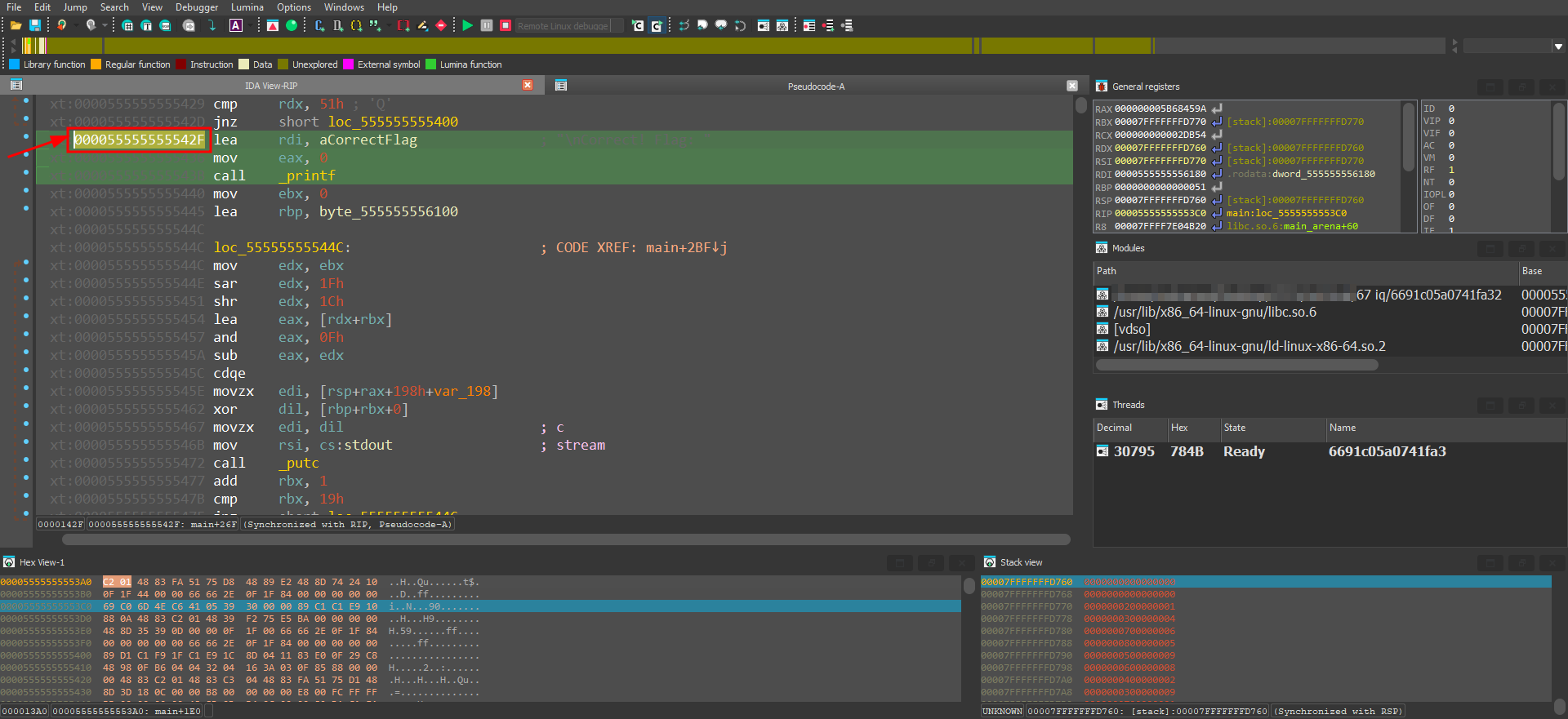The image size is (1568, 719).
Task: Click the red diamond breakpoint icon
Action: coord(441,25)
